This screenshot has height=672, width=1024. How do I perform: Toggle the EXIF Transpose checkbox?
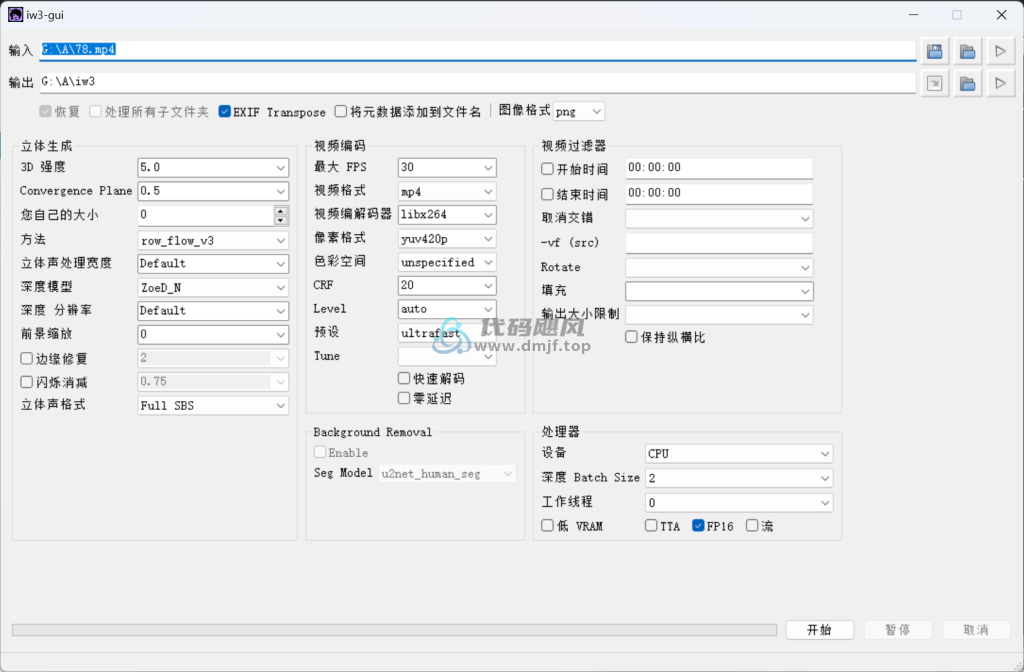click(225, 112)
